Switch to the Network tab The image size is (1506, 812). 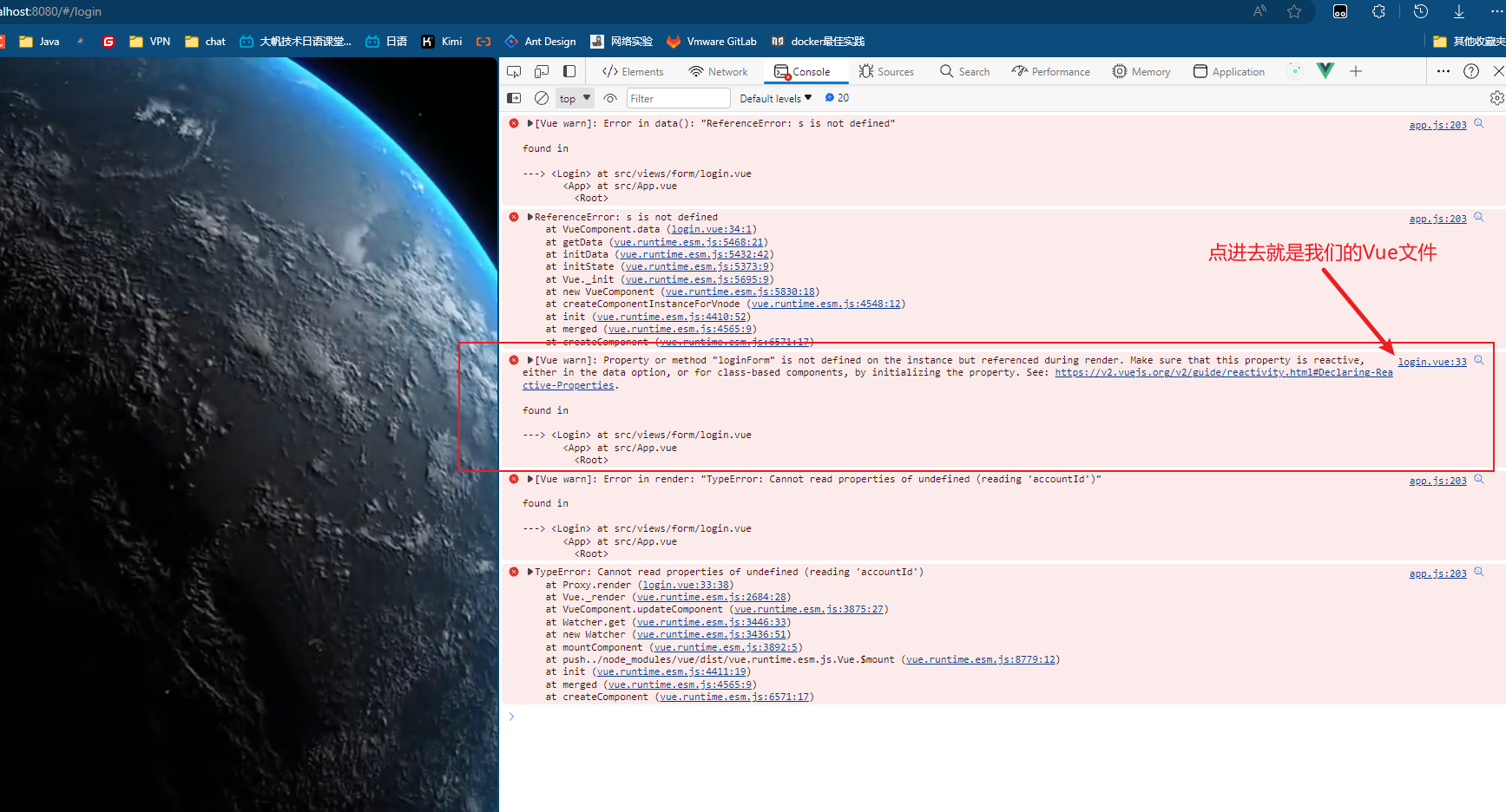tap(718, 71)
